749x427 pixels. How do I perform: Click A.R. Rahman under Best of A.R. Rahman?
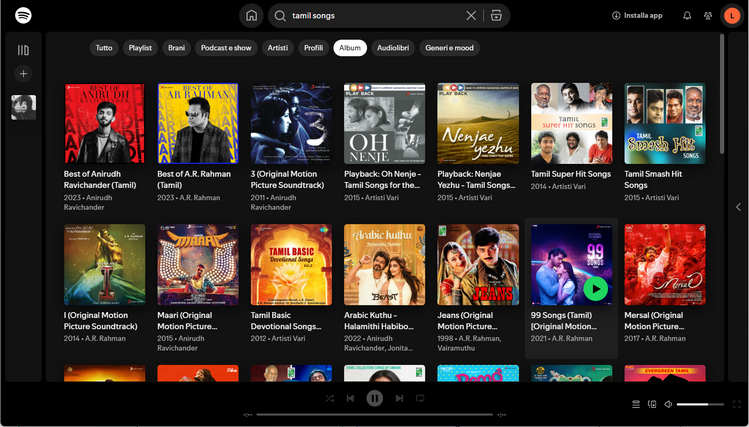[200, 197]
